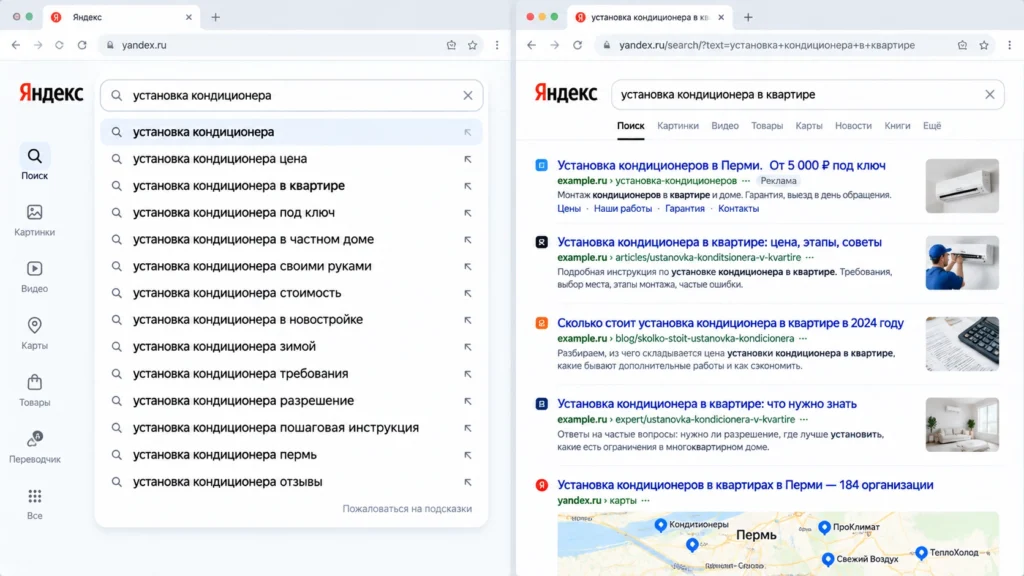The height and width of the screenshot is (576, 1024).
Task: Switch to Книги search tab
Action: point(897,125)
